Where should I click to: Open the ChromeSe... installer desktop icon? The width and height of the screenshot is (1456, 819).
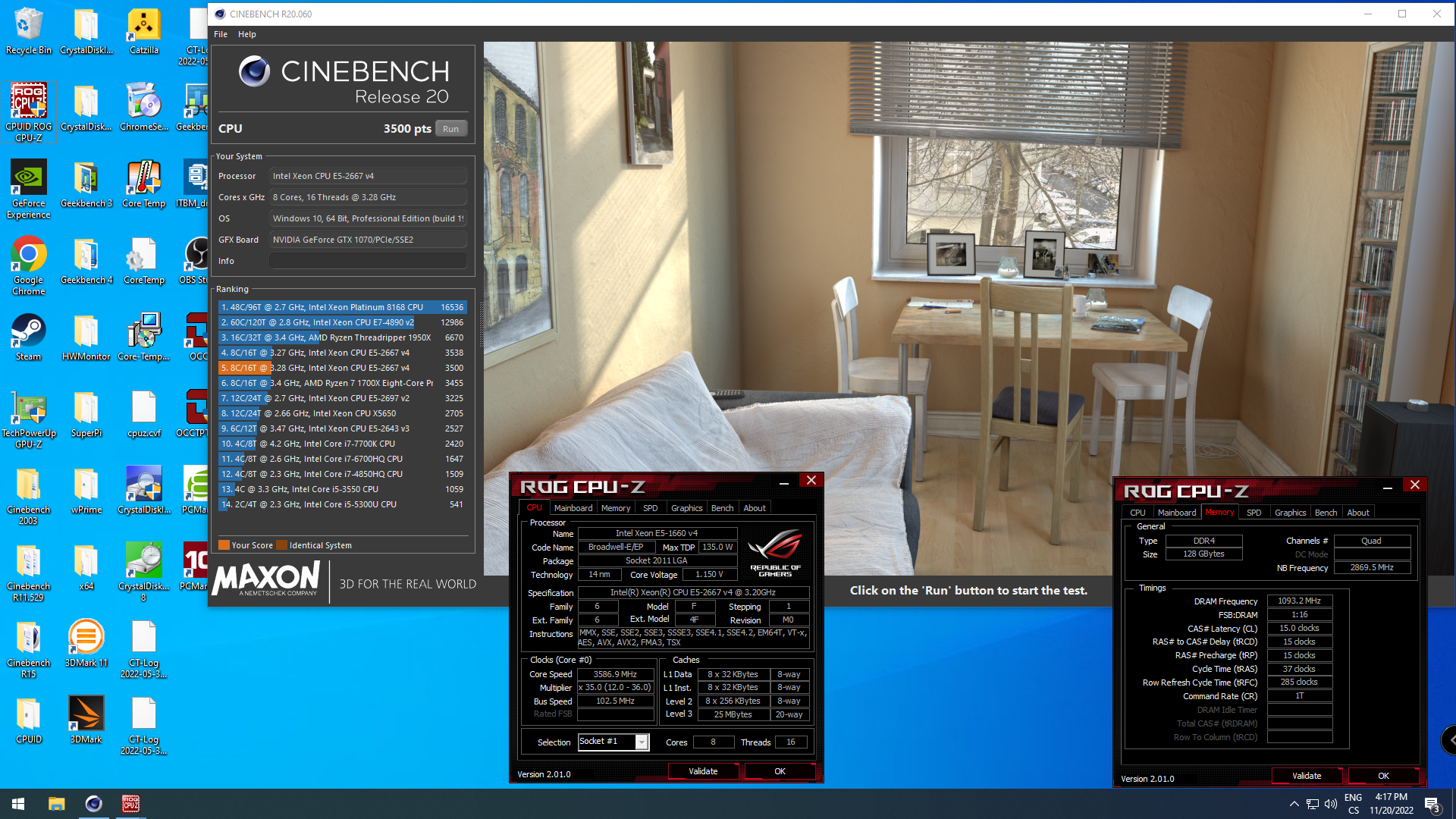point(143,107)
